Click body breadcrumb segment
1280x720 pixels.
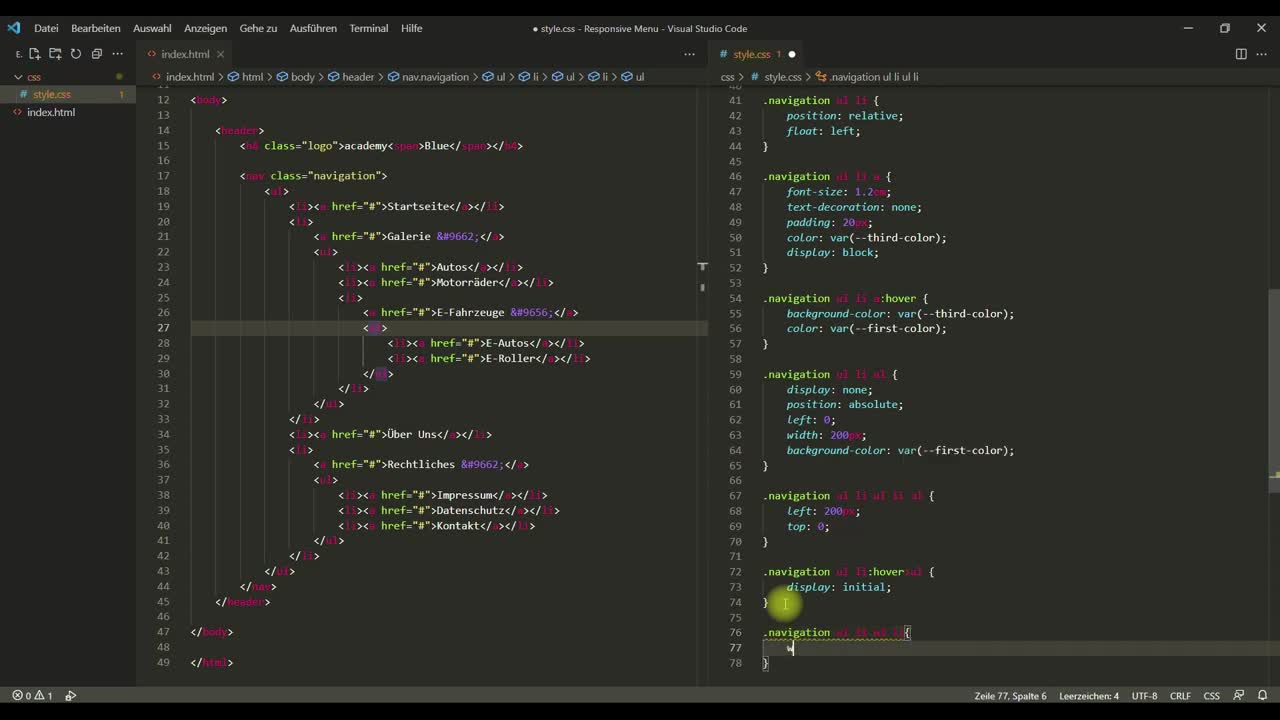pos(296,77)
